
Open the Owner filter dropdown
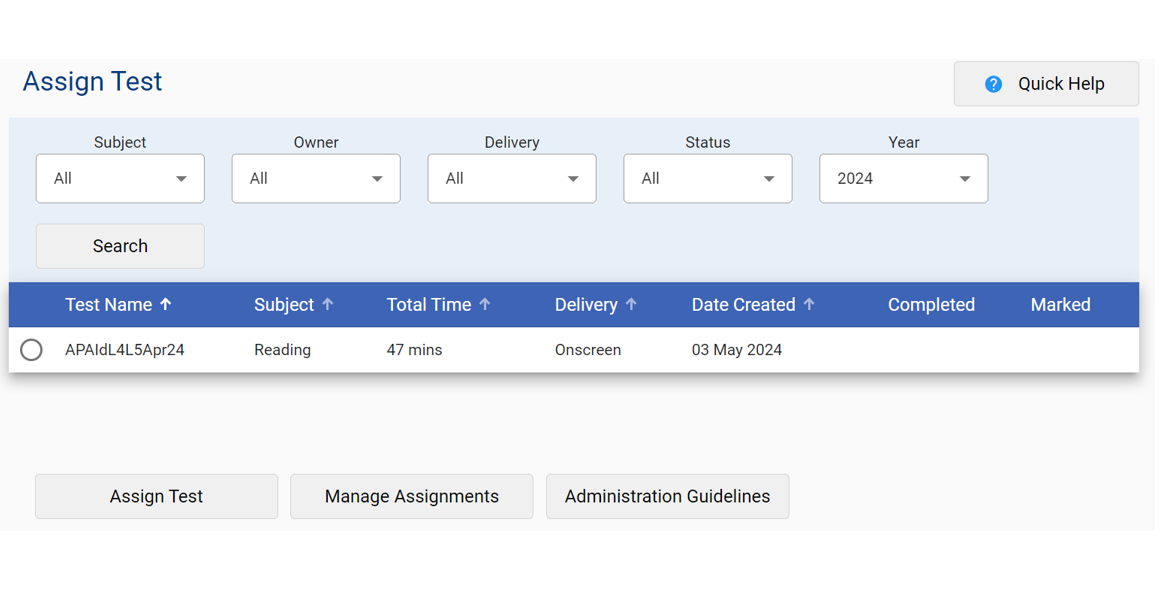coord(316,178)
